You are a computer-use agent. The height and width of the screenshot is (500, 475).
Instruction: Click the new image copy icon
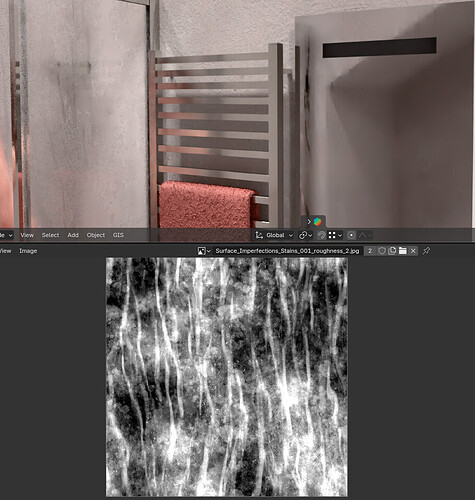pos(392,251)
